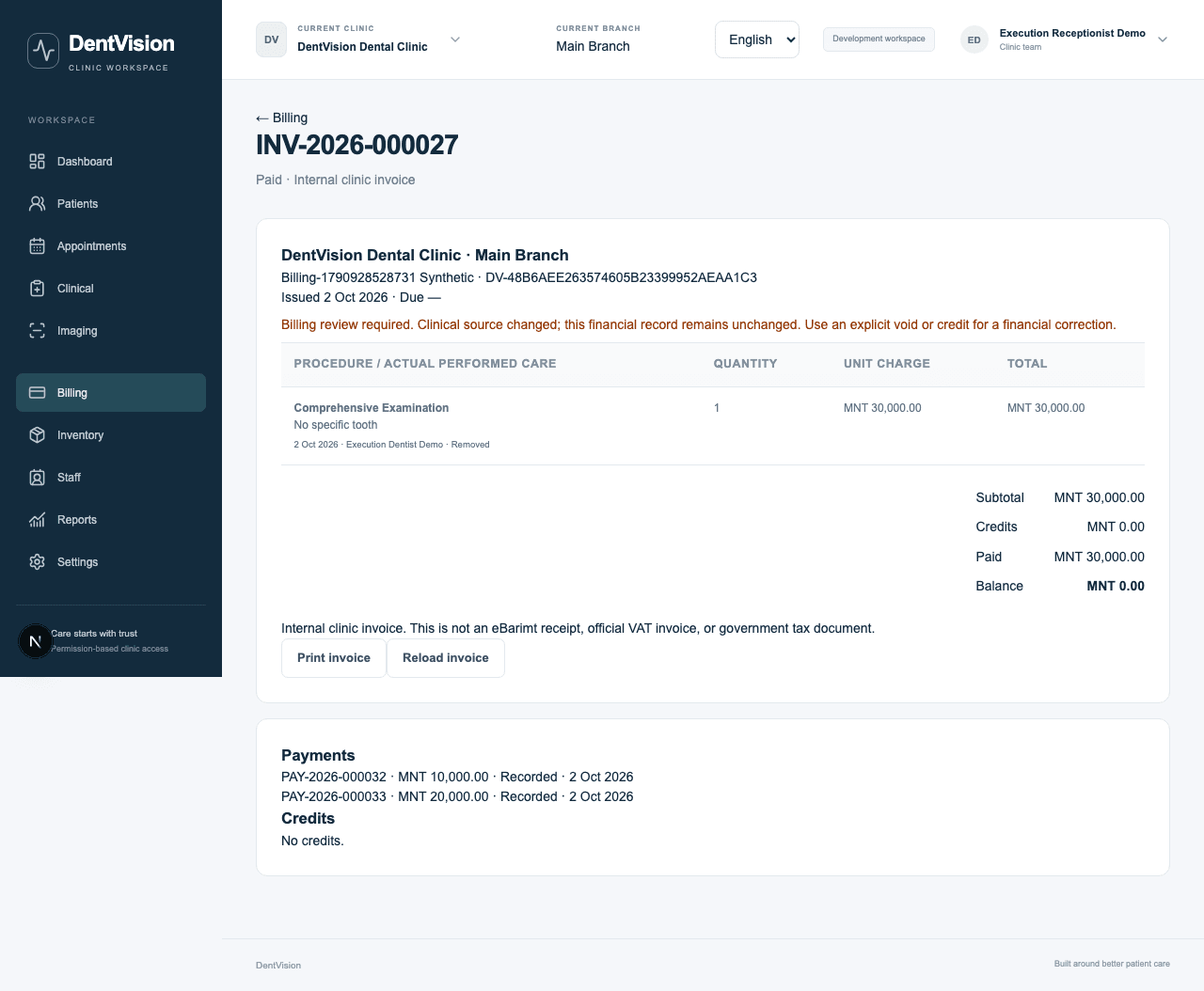Go back via the Billing link
The width and height of the screenshot is (1204, 991).
(x=282, y=118)
